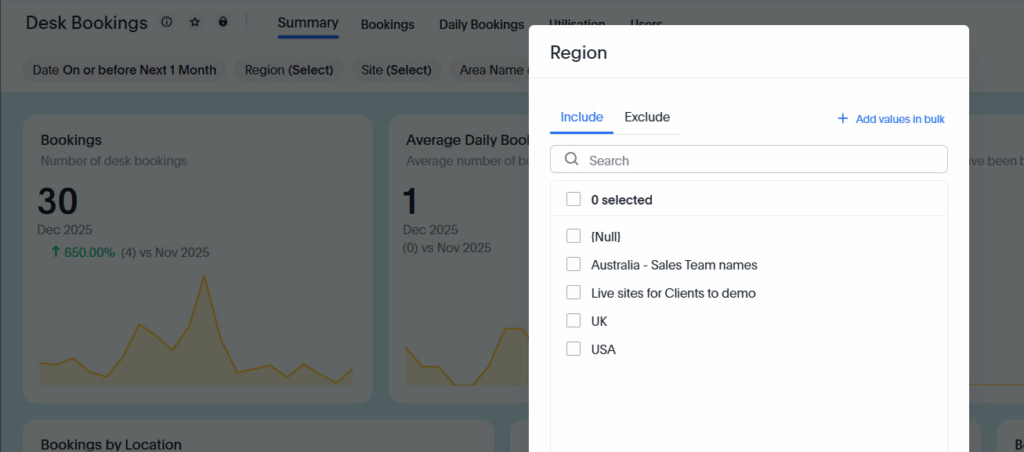
Task: Expand the Site (Select) filter
Action: point(396,70)
